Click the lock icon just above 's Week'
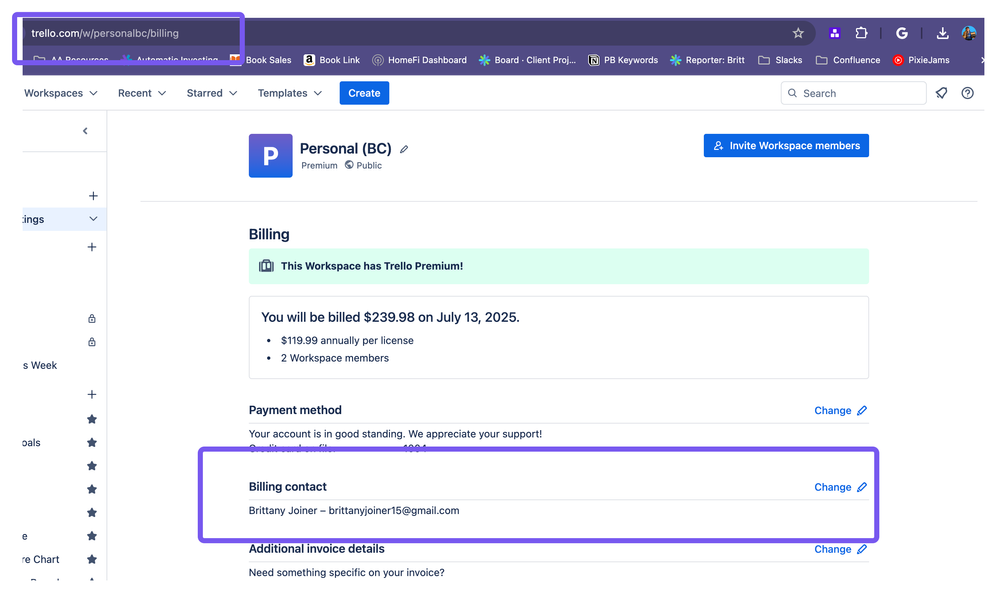The image size is (999, 595). tap(92, 342)
